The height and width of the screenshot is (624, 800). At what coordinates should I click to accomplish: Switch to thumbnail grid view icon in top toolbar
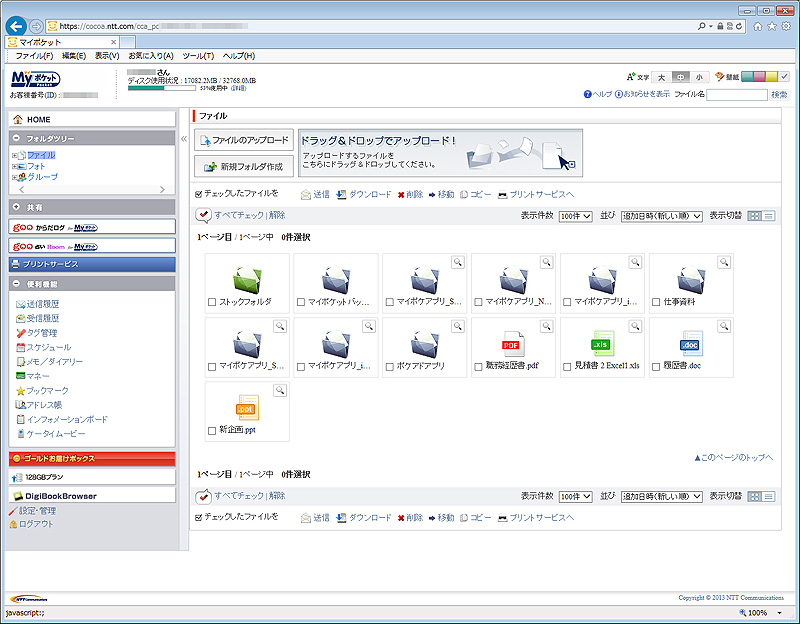(x=754, y=216)
